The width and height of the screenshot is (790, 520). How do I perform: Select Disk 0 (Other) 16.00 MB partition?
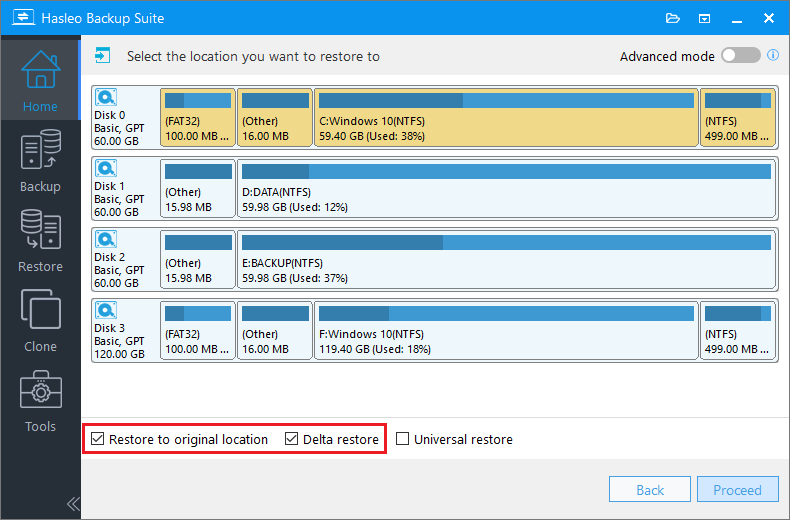pyautogui.click(x=275, y=117)
